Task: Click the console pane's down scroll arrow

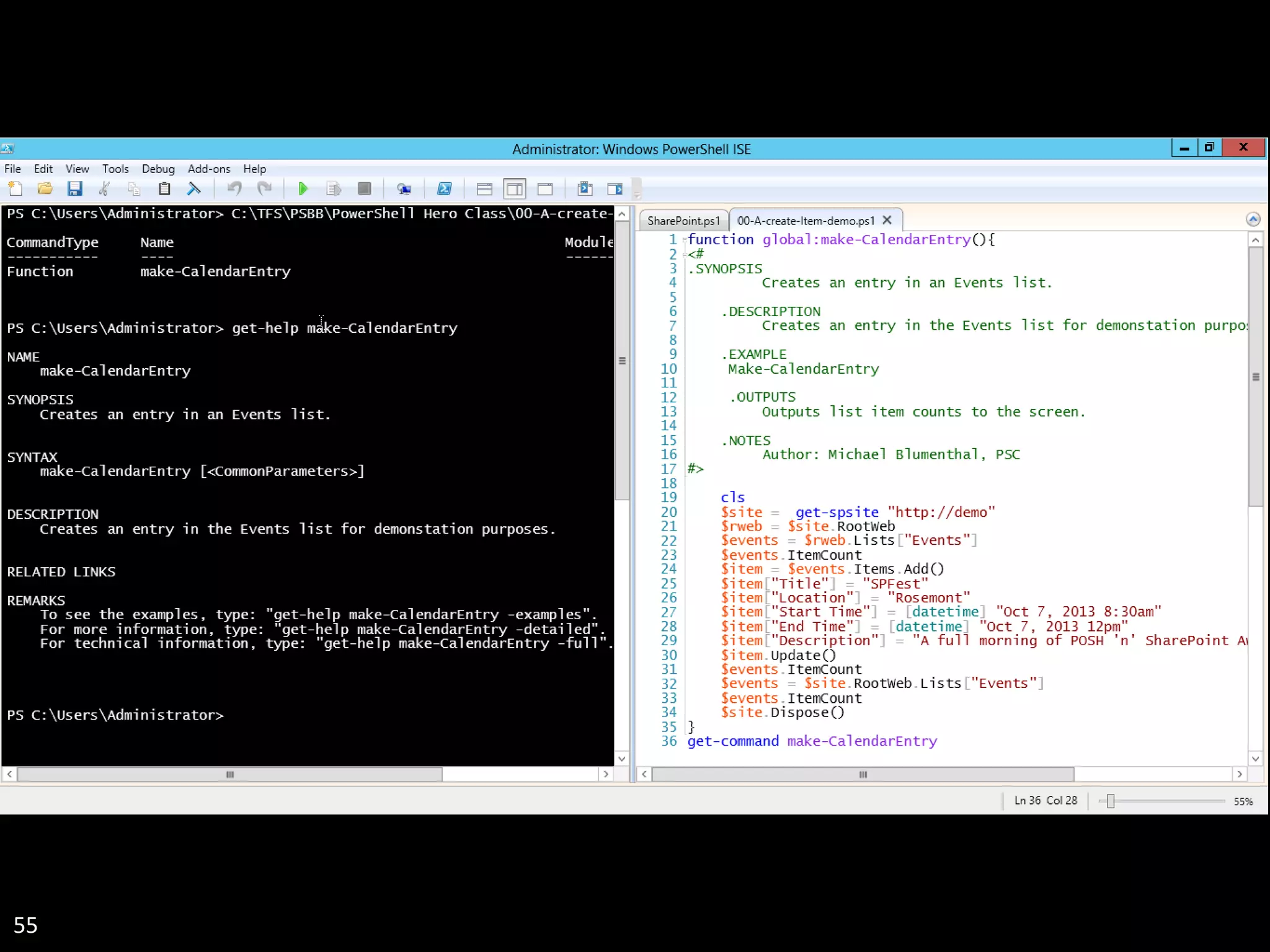Action: click(622, 758)
